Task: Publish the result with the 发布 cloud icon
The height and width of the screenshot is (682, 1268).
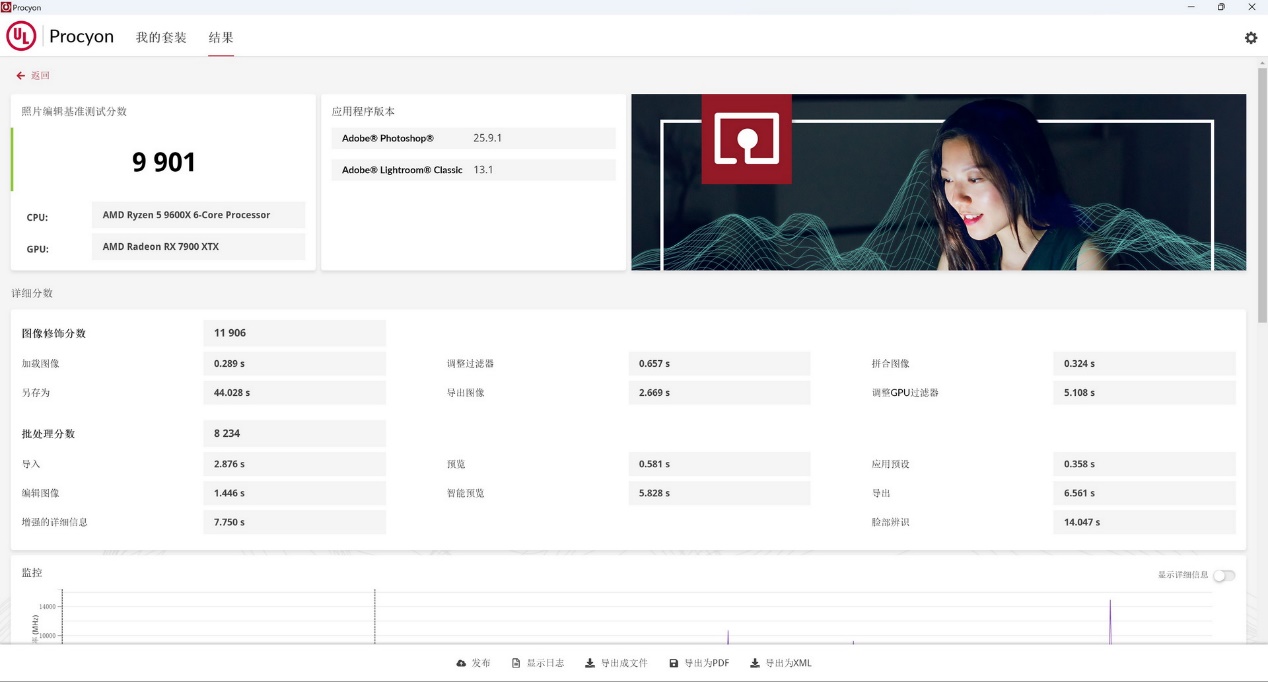Action: 473,663
